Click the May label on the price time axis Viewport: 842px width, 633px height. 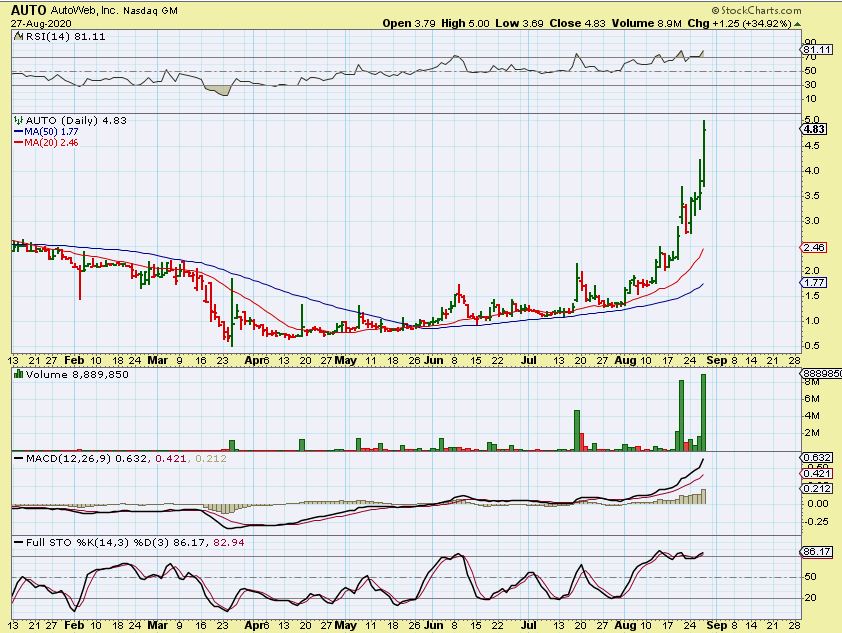click(345, 360)
